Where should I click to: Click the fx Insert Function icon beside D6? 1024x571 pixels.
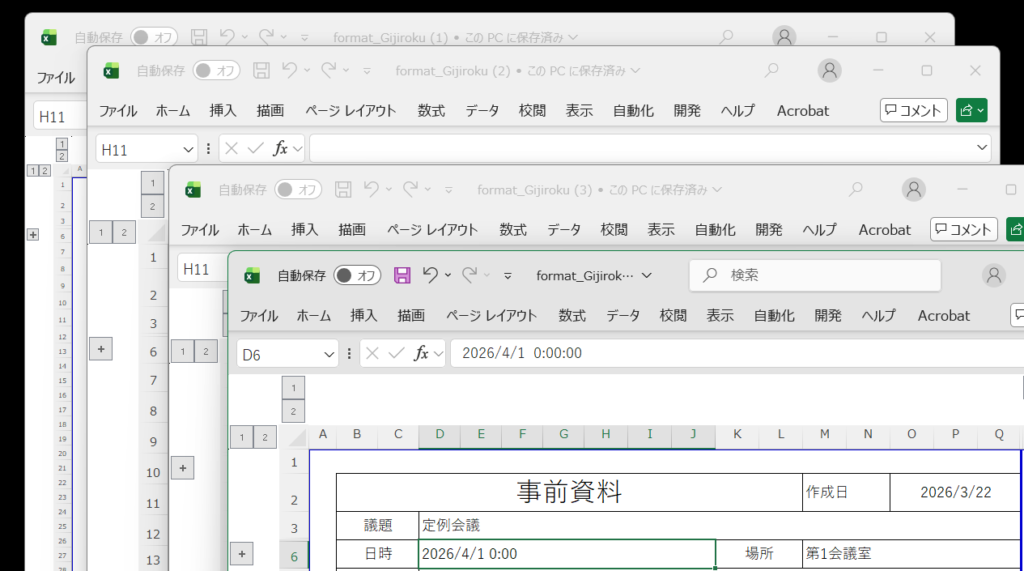pos(422,353)
